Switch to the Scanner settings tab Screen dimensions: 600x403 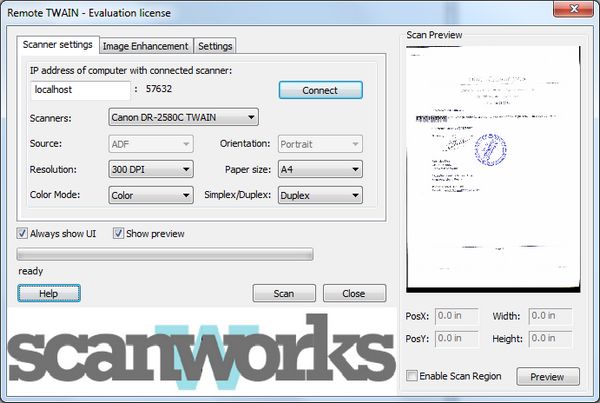click(x=58, y=45)
